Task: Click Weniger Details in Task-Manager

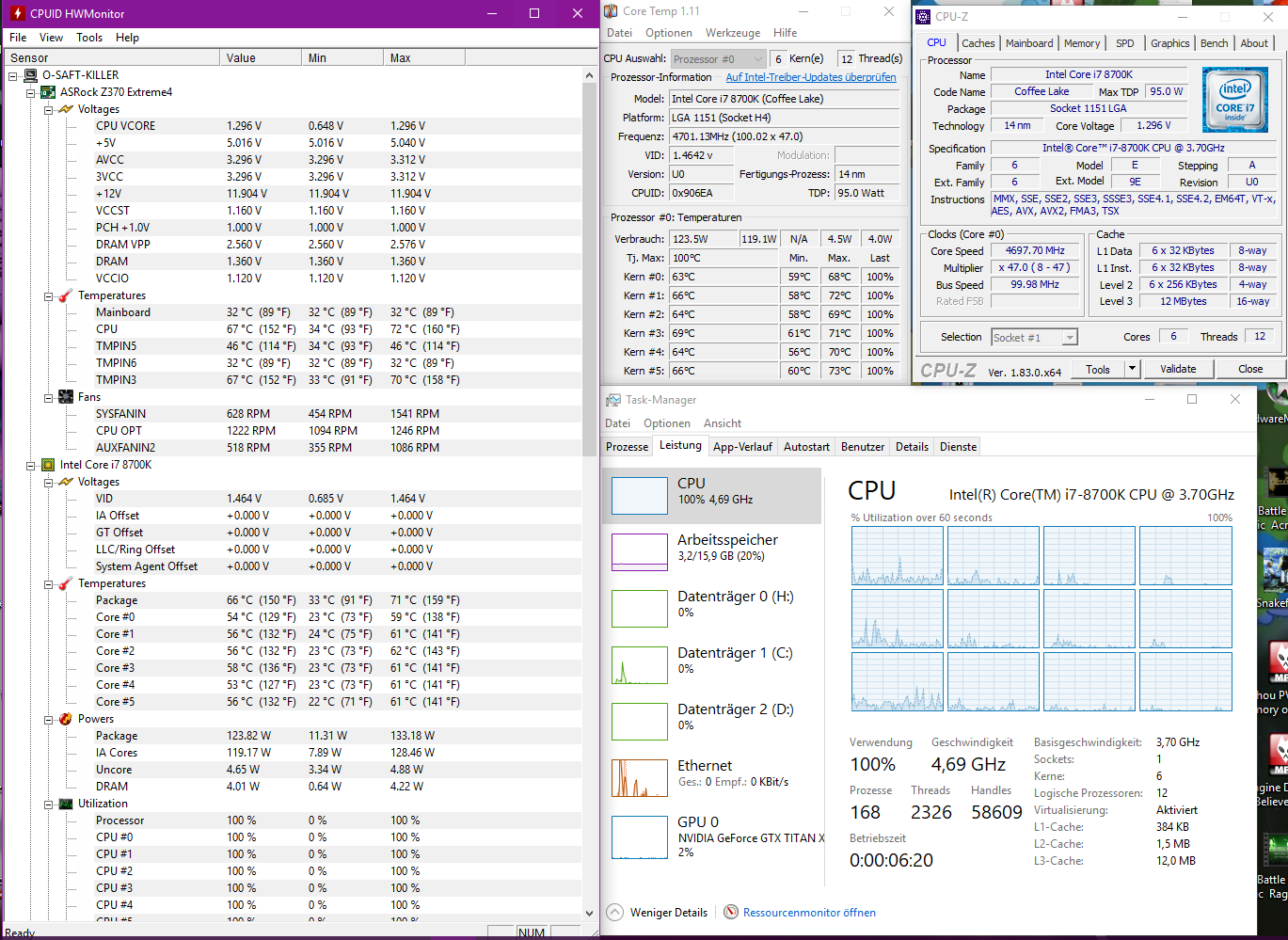Action: 668,912
